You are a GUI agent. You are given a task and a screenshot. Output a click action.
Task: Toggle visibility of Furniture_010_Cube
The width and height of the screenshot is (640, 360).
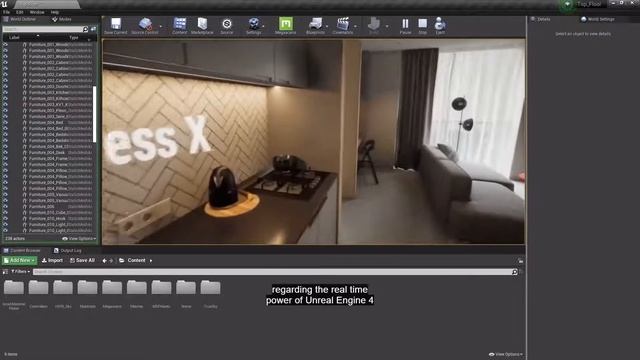5,213
